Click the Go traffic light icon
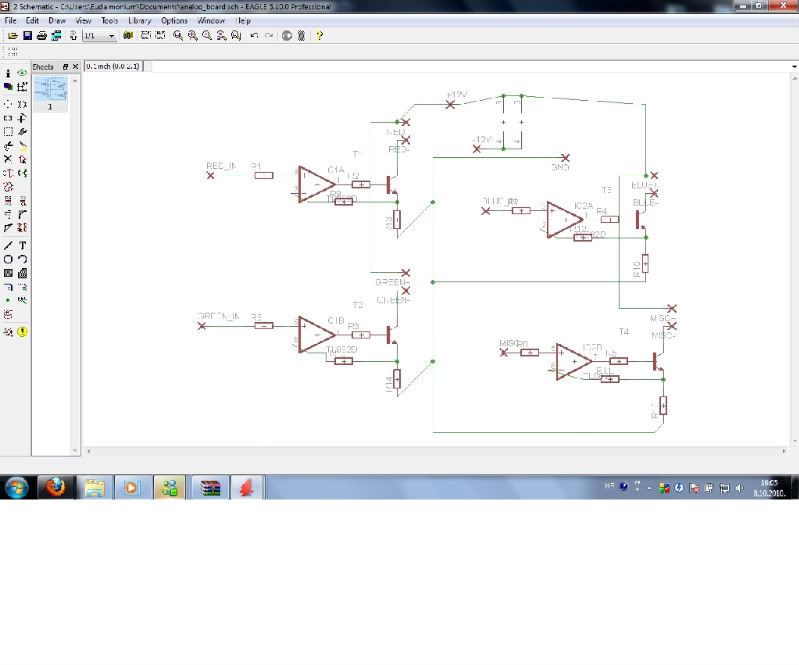Image resolution: width=799 pixels, height=665 pixels. tap(301, 36)
